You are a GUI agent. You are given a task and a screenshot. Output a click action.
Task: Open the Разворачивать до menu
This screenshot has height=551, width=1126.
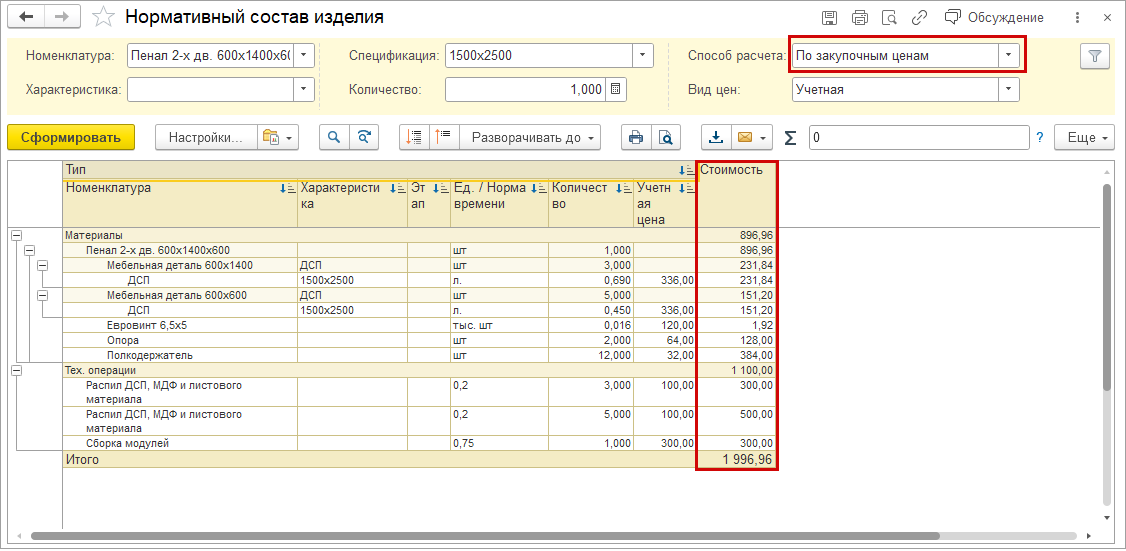(x=533, y=137)
